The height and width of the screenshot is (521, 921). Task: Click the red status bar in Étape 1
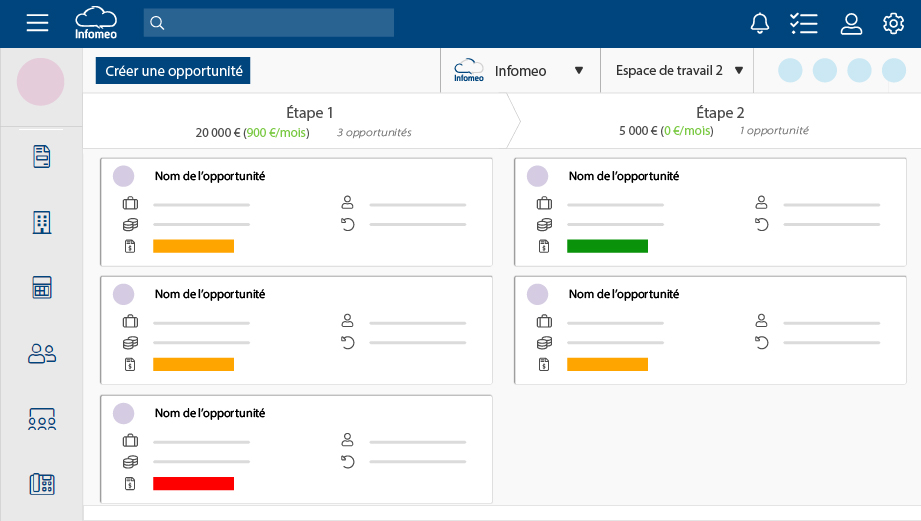tap(193, 484)
